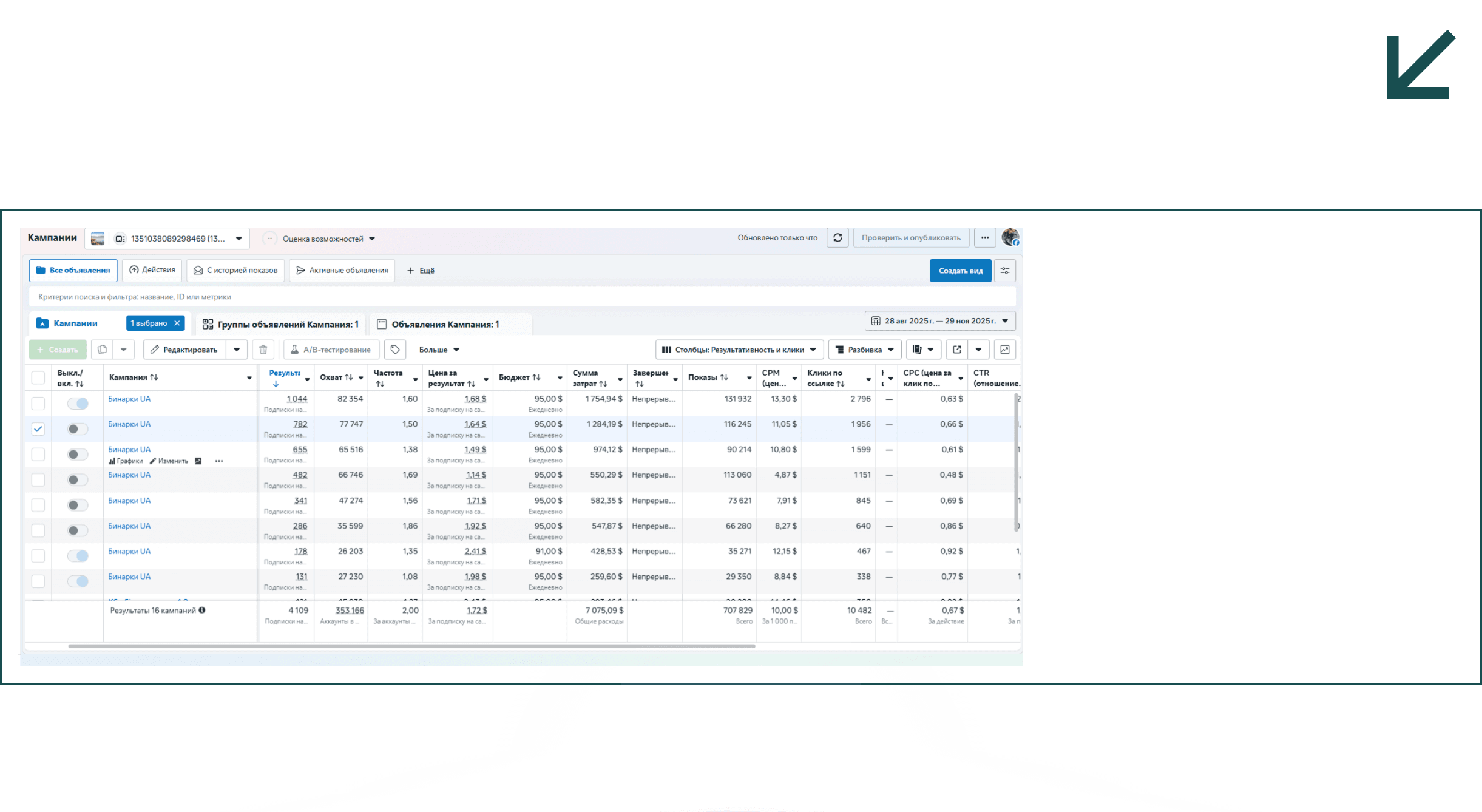1482x812 pixels.
Task: Sort by Охват column arrows
Action: coord(349,377)
